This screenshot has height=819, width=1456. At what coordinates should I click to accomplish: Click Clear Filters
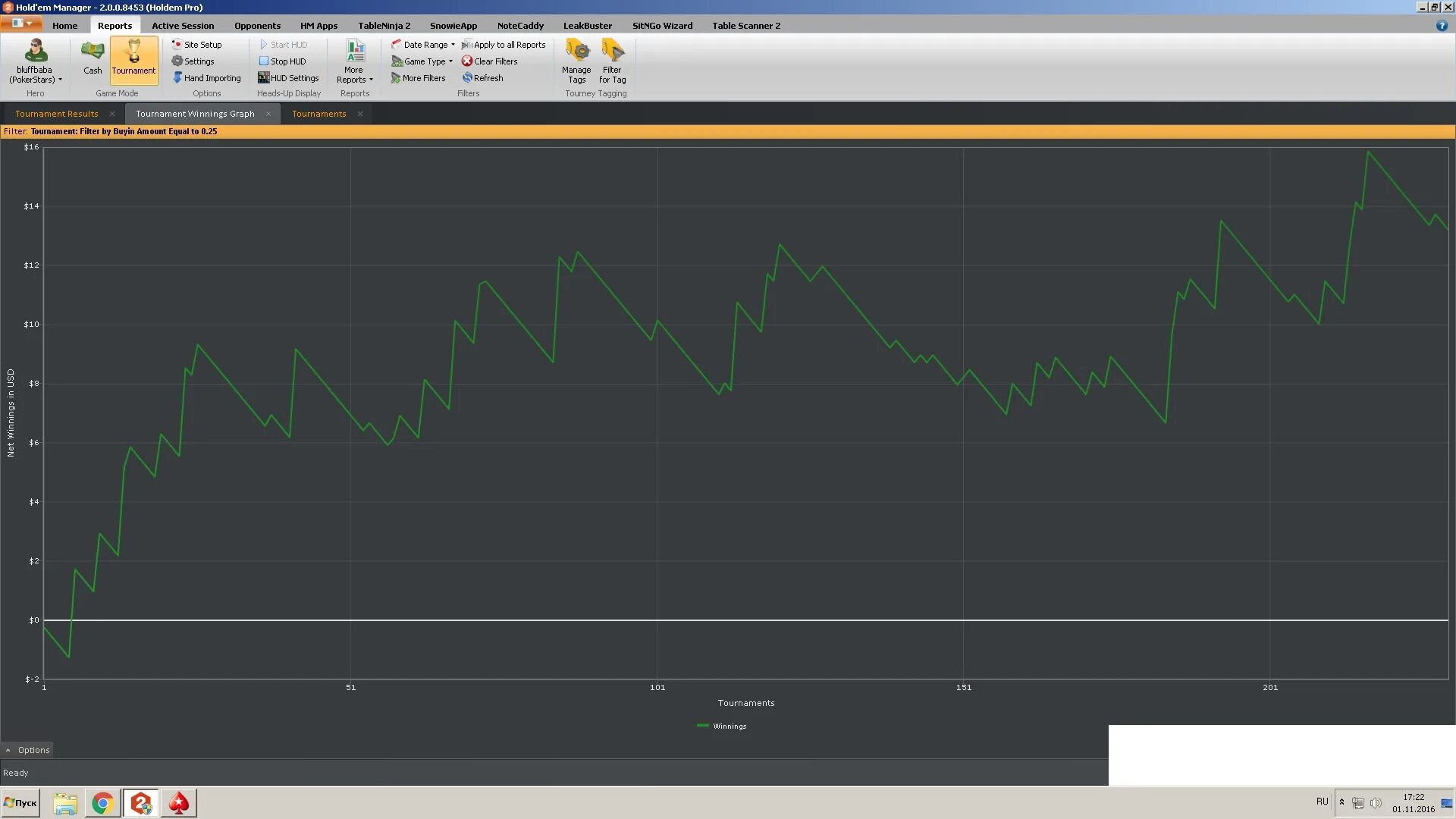coord(489,61)
